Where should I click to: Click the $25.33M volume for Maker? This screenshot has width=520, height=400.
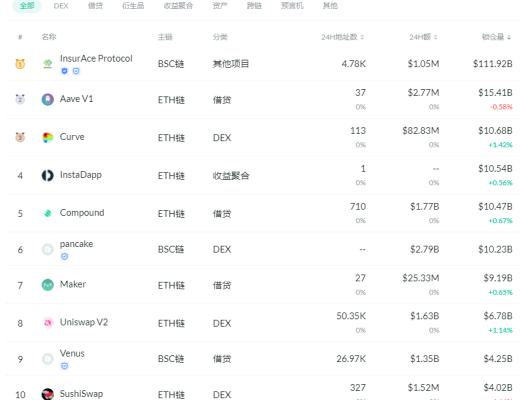(x=420, y=278)
